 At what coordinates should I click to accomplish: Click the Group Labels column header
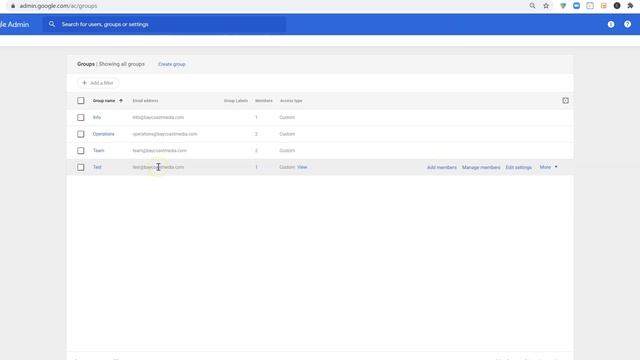(236, 100)
